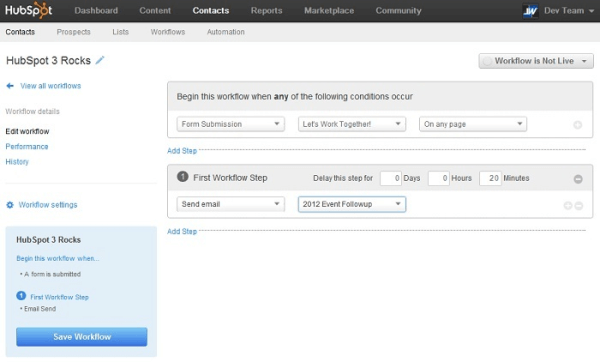Click the Dev Team avatar icon
Image resolution: width=600 pixels, height=362 pixels.
point(530,11)
